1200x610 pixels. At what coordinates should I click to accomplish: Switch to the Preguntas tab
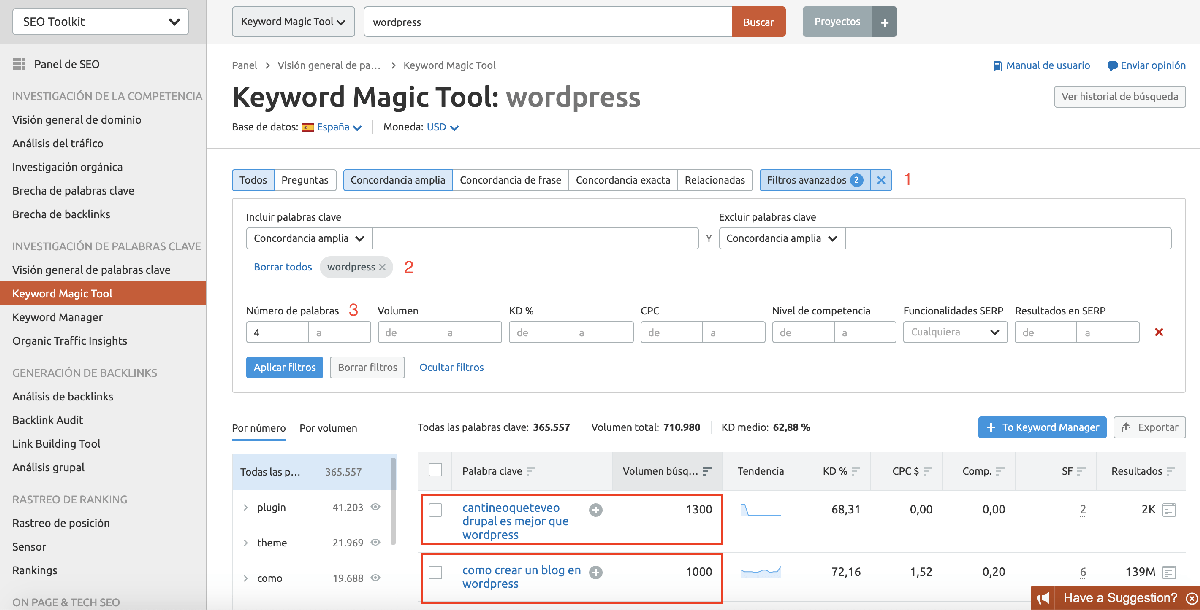click(306, 180)
